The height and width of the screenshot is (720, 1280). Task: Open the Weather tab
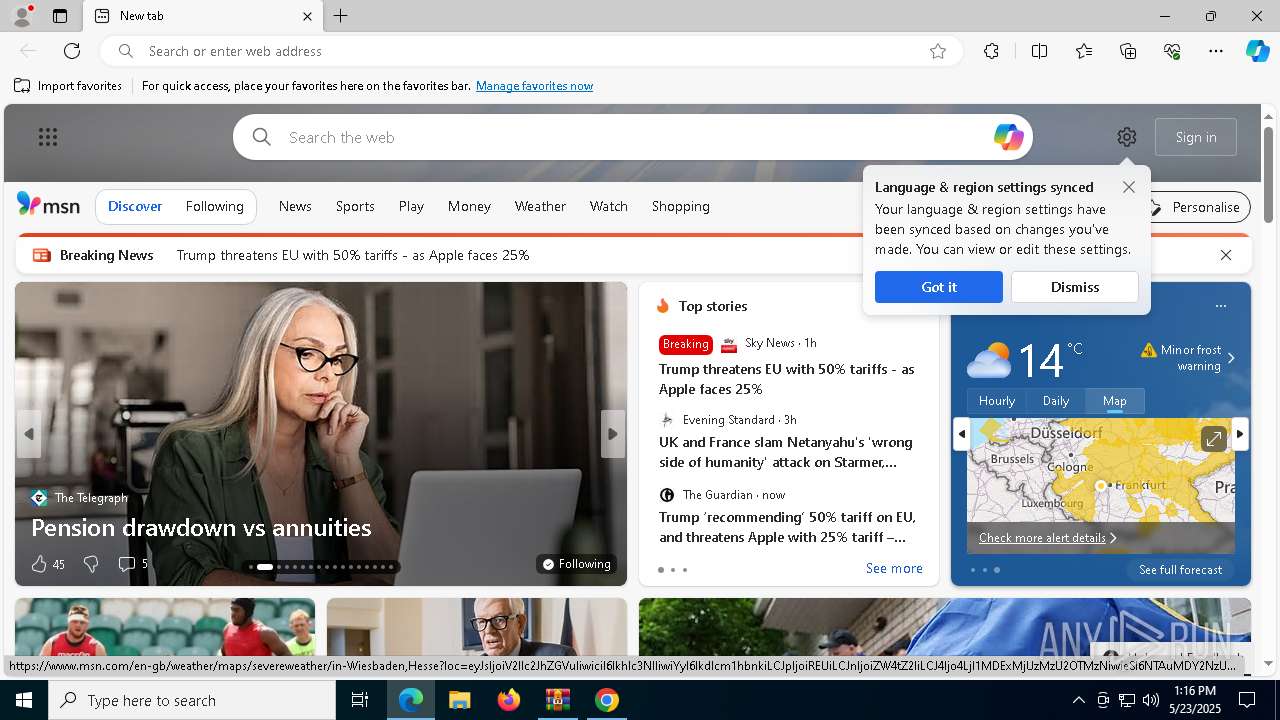[540, 206]
